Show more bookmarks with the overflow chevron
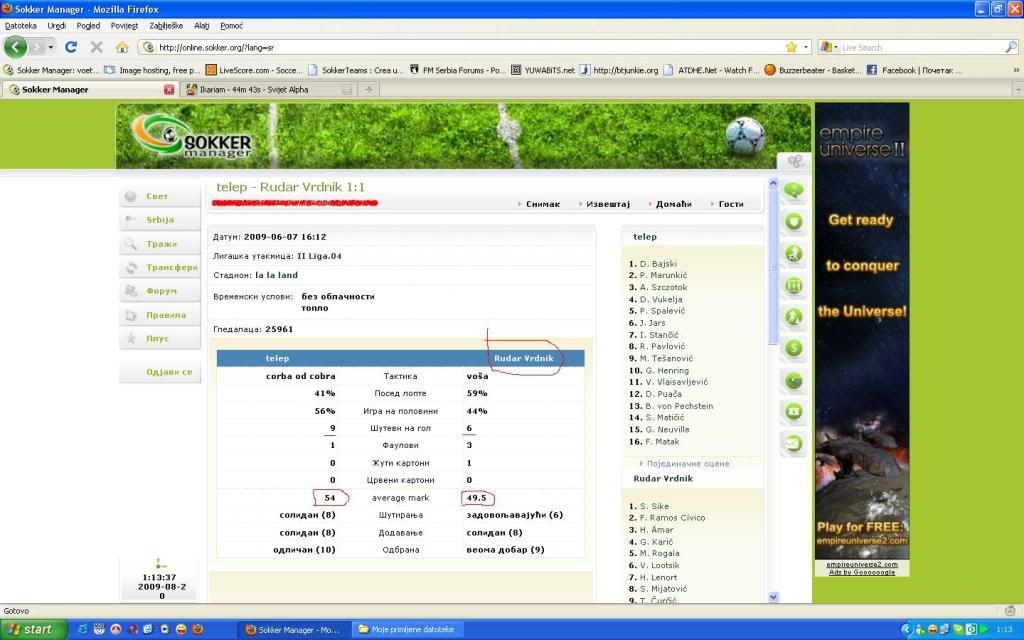Screen dimensions: 1024x640 click(1016, 70)
